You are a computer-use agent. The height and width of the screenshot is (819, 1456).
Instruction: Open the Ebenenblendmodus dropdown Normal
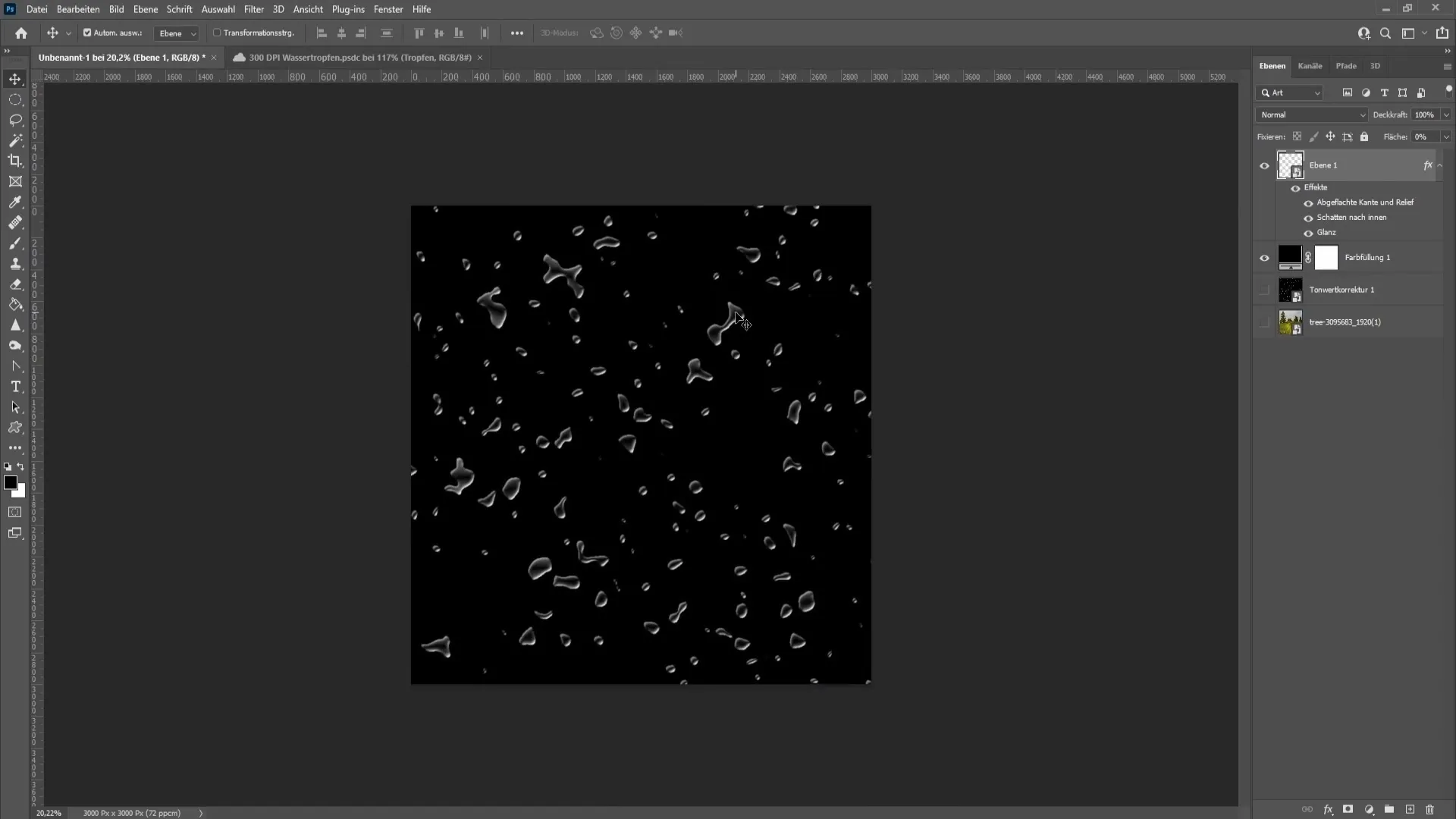click(1312, 114)
